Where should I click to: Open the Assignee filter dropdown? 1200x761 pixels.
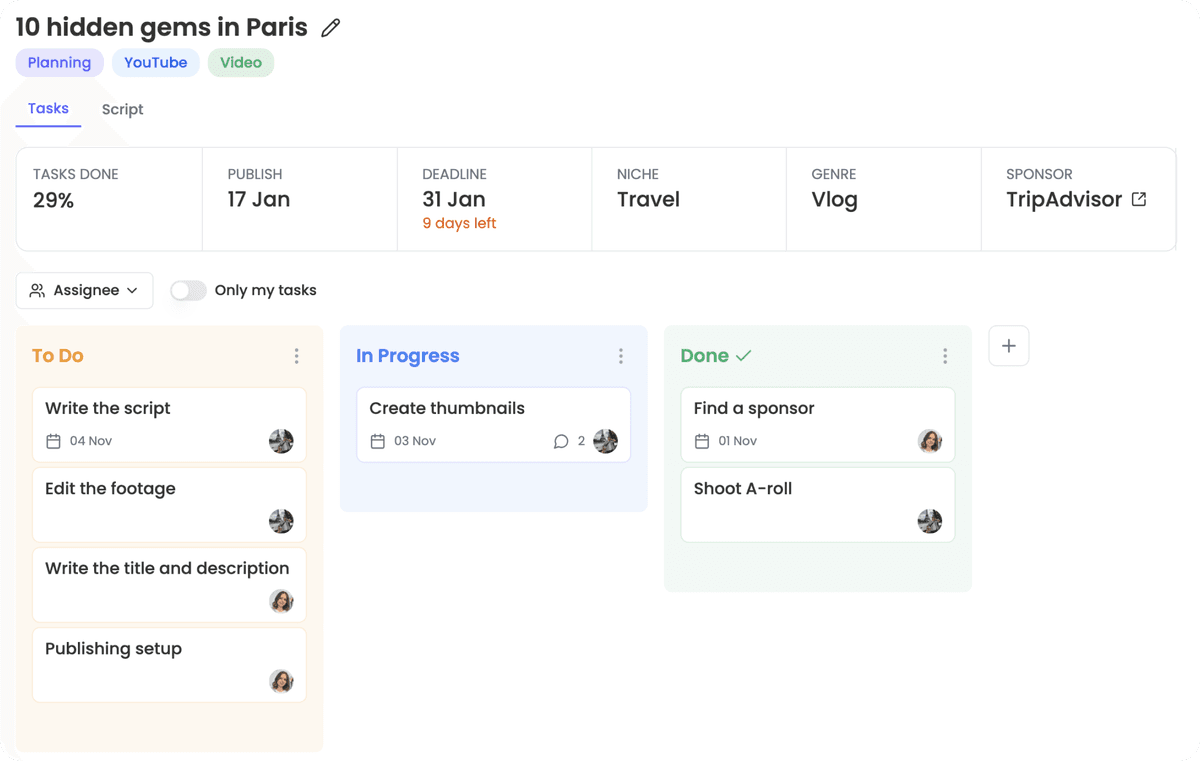[x=85, y=290]
